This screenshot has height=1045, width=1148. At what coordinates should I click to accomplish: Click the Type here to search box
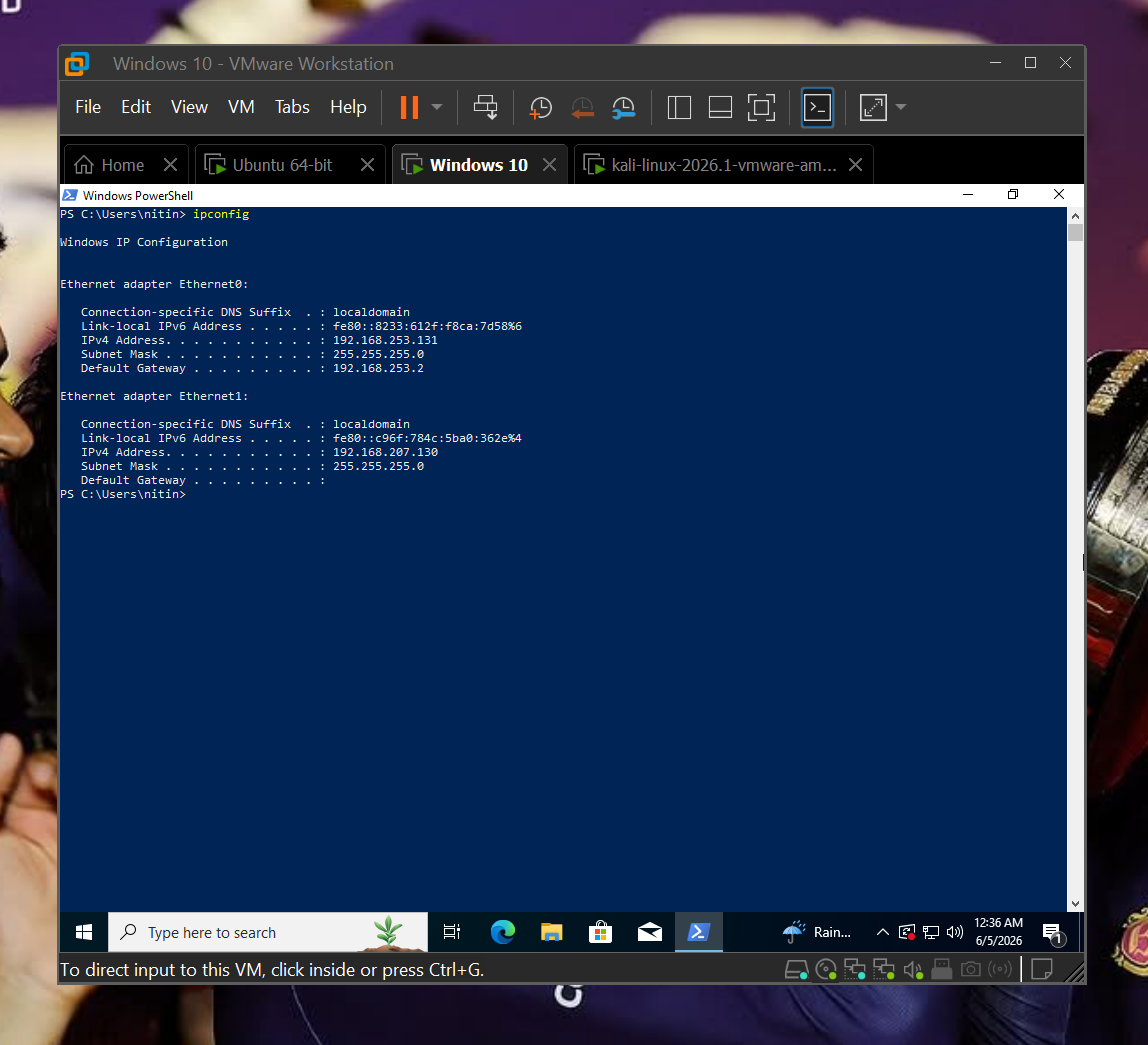point(268,932)
